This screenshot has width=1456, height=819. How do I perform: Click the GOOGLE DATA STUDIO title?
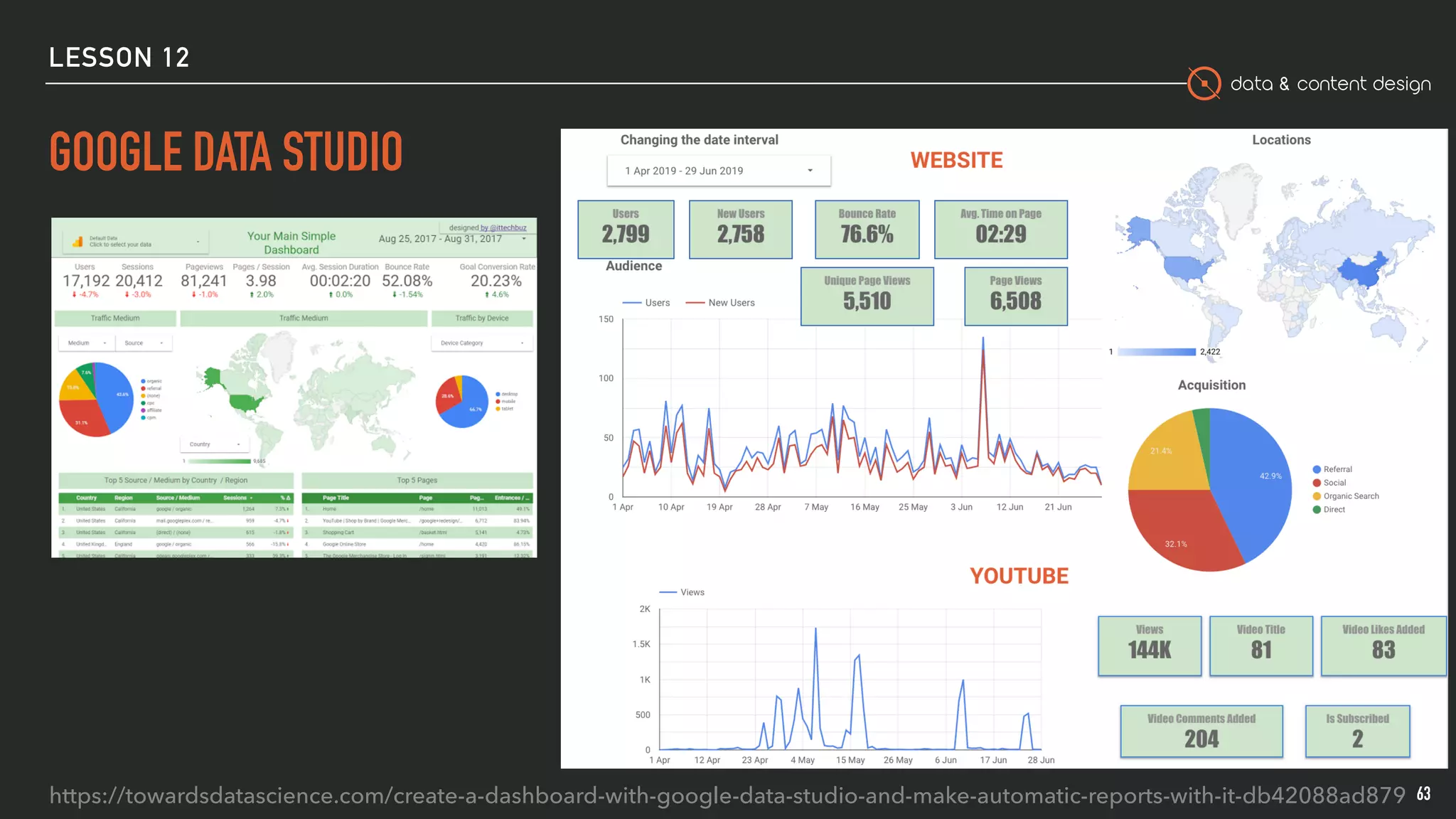click(x=226, y=152)
